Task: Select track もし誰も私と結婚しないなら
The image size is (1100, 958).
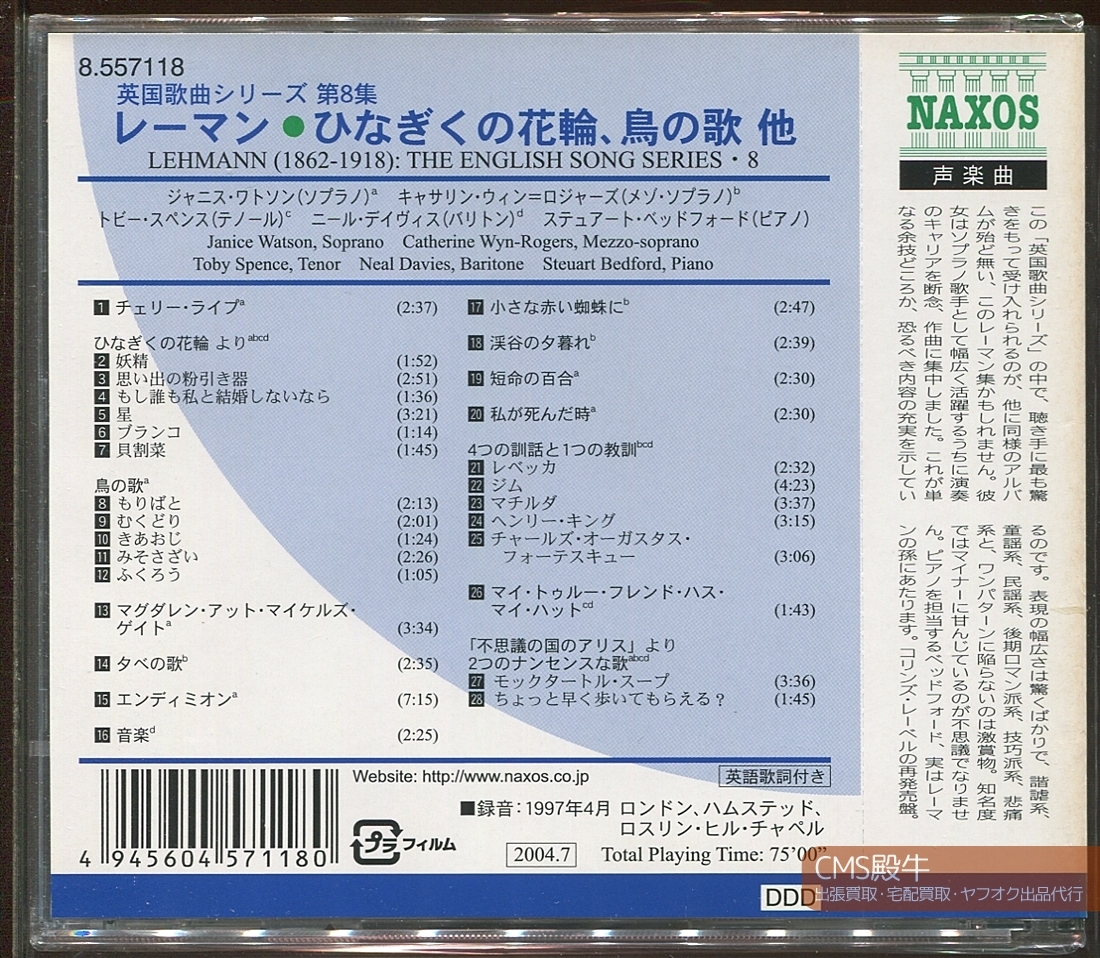Action: [x=223, y=397]
